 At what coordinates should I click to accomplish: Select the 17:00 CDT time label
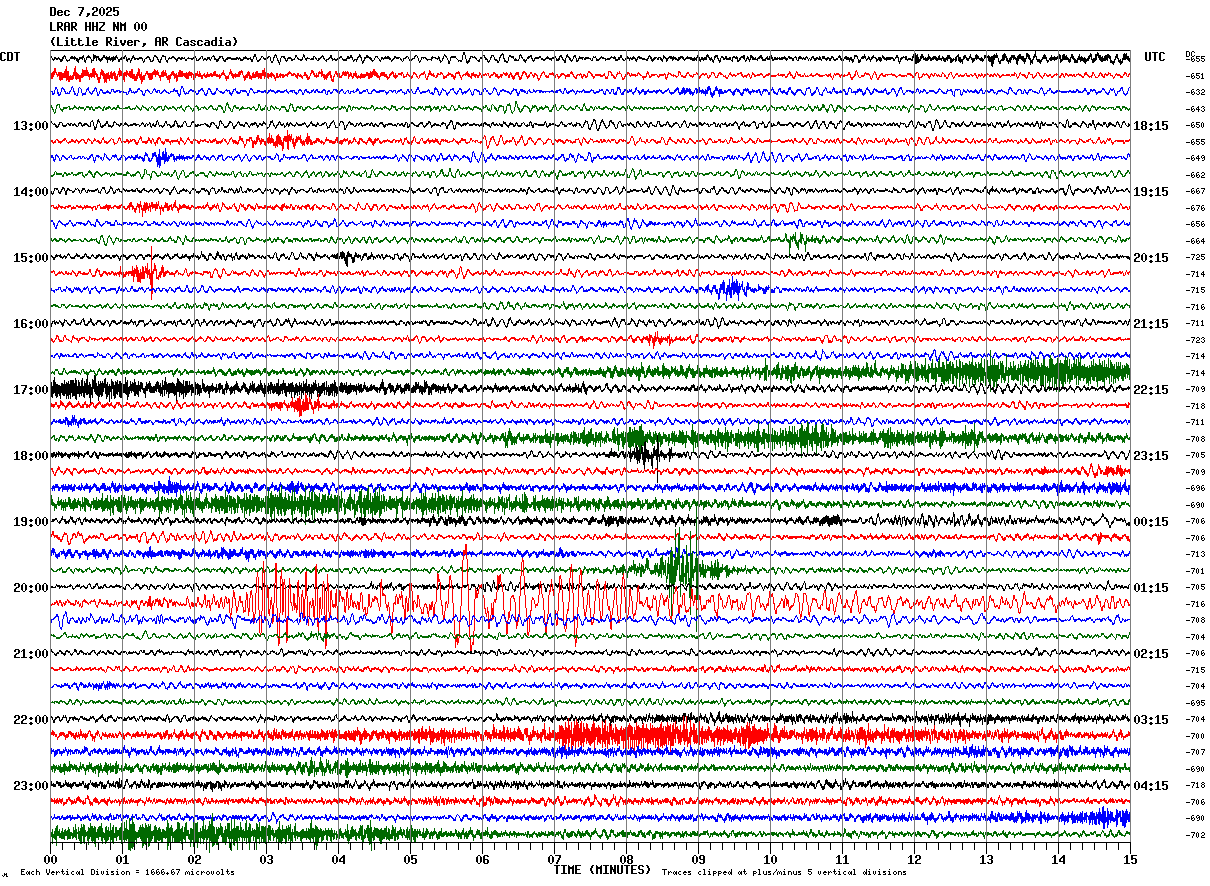(x=31, y=390)
